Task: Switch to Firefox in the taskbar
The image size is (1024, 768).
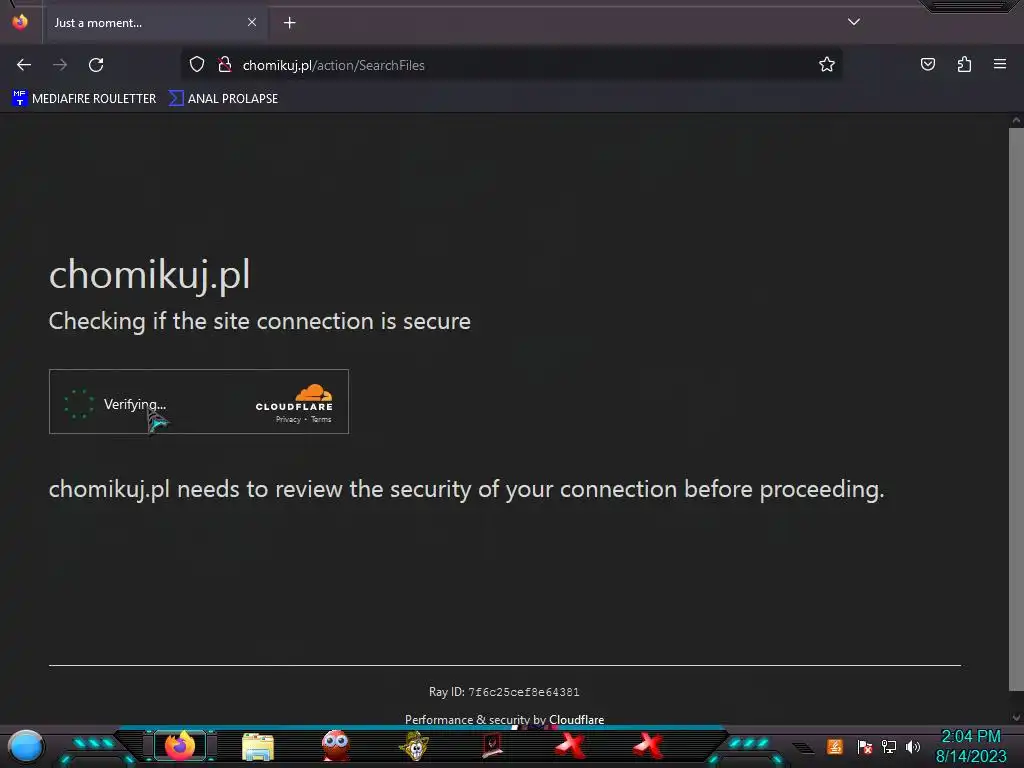Action: [180, 746]
